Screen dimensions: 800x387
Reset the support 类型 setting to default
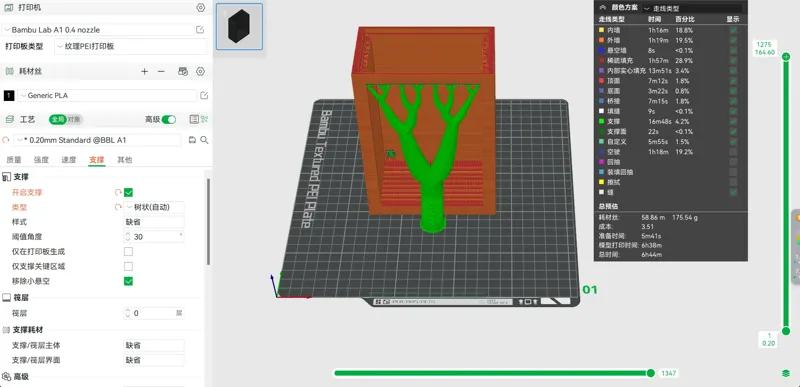pos(118,207)
